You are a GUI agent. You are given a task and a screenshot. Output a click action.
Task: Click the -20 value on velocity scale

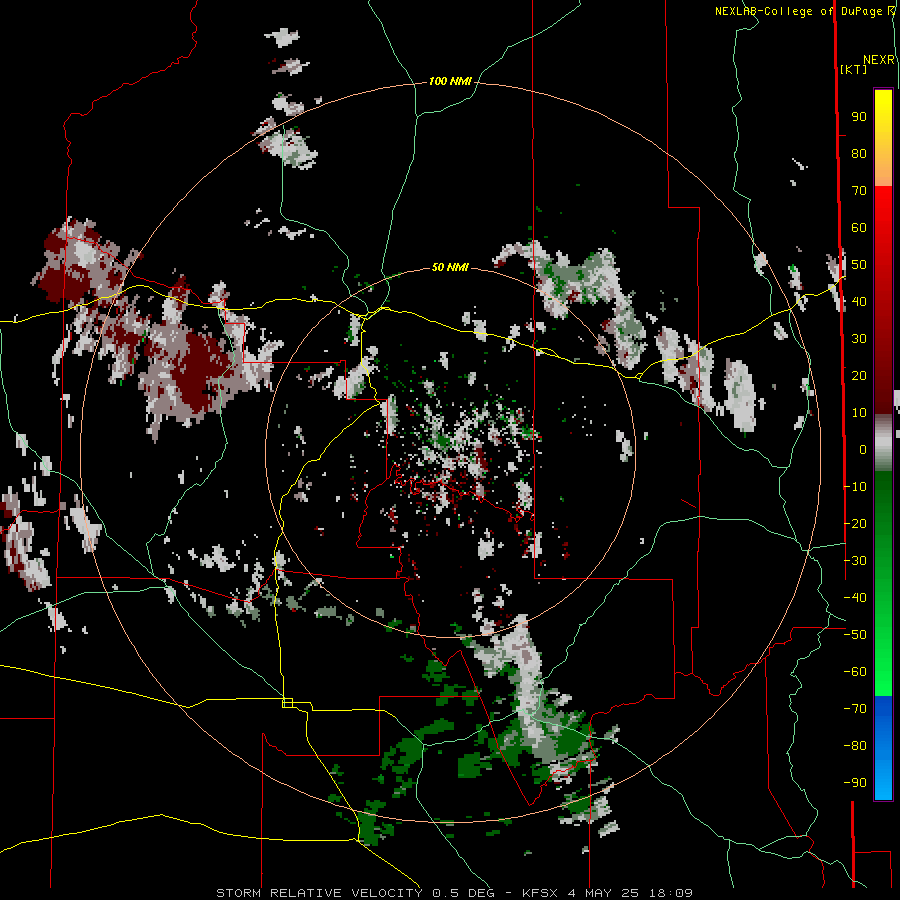(855, 524)
